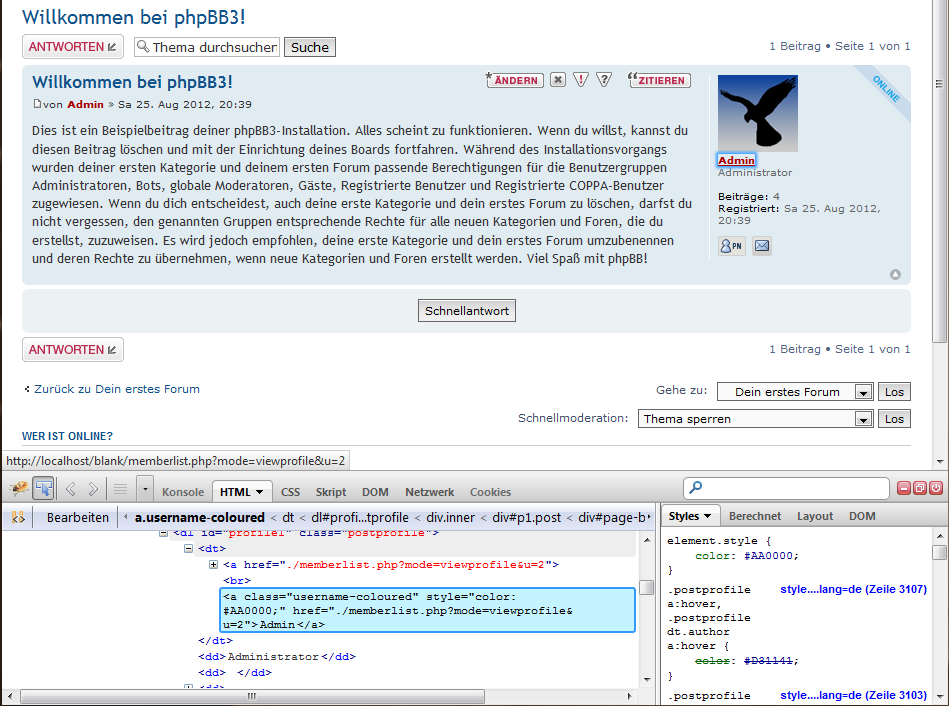Go forward with Firebug's right arrow
The height and width of the screenshot is (706, 949).
click(93, 489)
